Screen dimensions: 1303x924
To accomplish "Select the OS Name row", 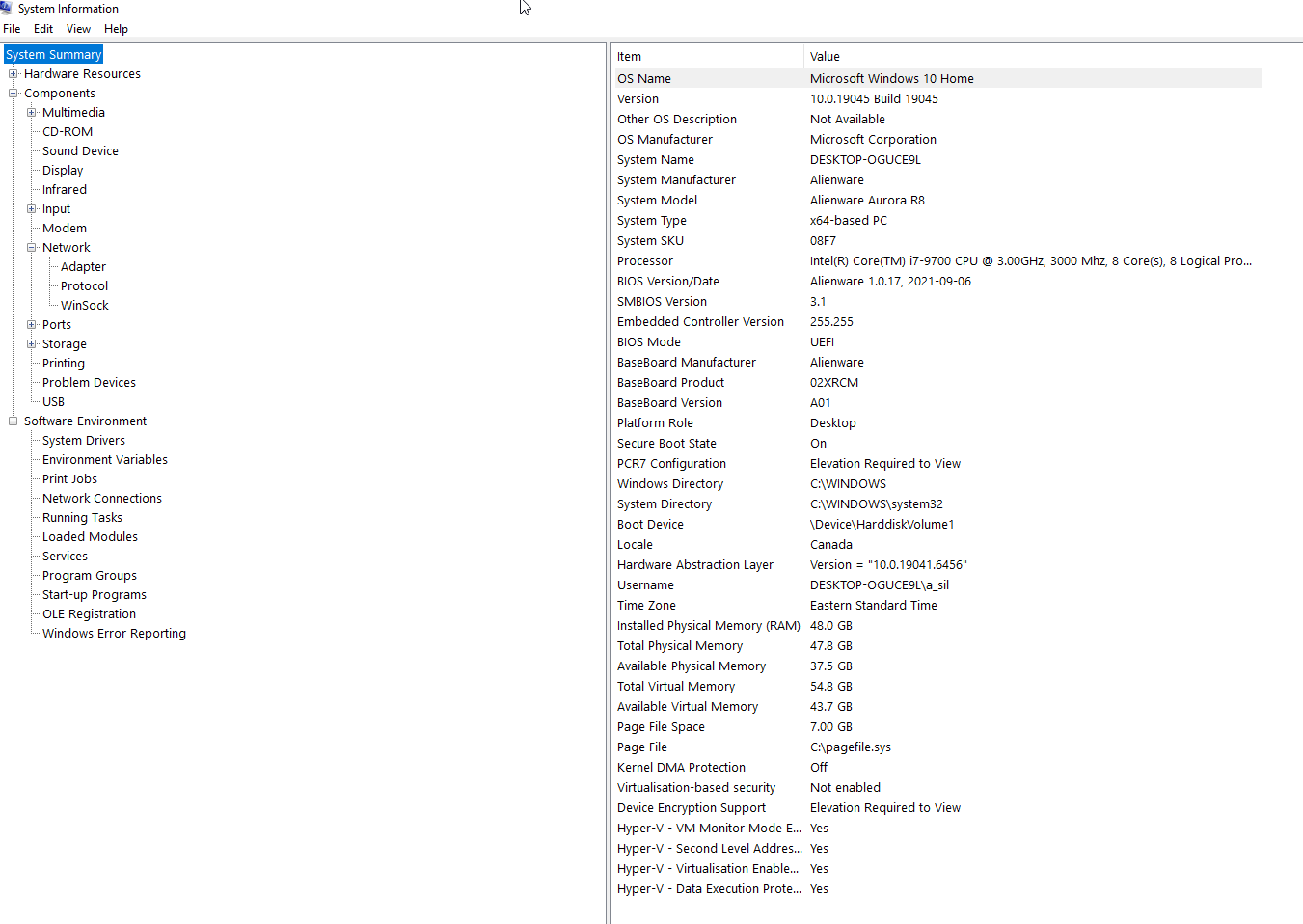I will coord(937,79).
